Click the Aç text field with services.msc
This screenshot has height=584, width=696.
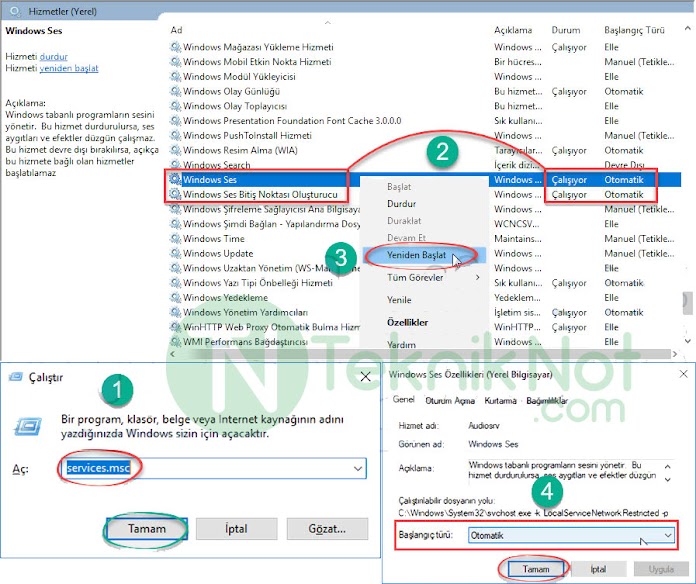(212, 469)
